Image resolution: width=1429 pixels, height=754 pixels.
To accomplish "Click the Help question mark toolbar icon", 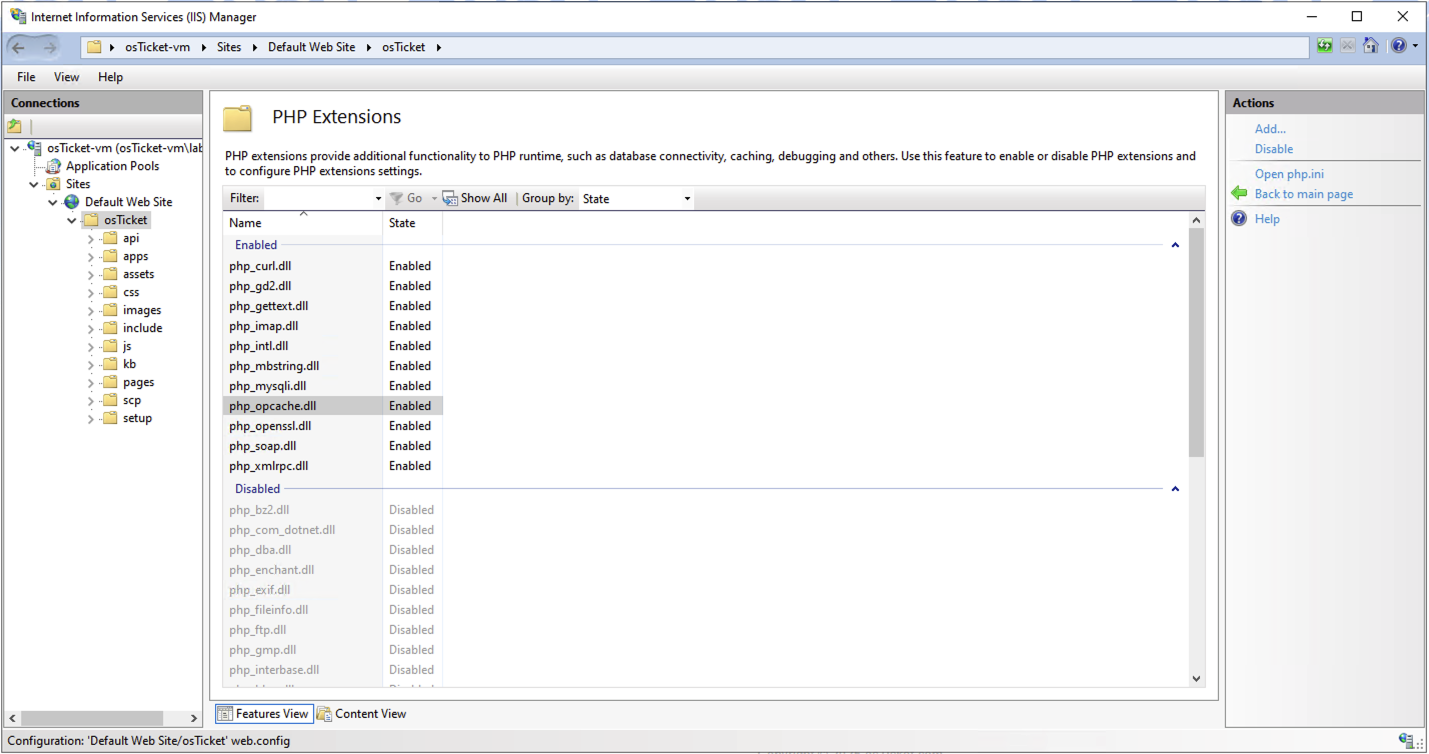I will 1399,46.
